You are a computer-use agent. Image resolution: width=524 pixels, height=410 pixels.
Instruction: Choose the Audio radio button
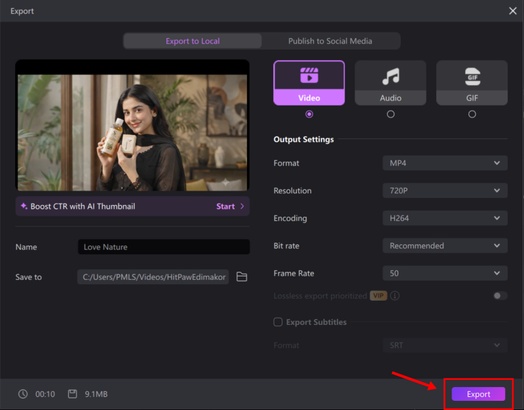tap(390, 114)
